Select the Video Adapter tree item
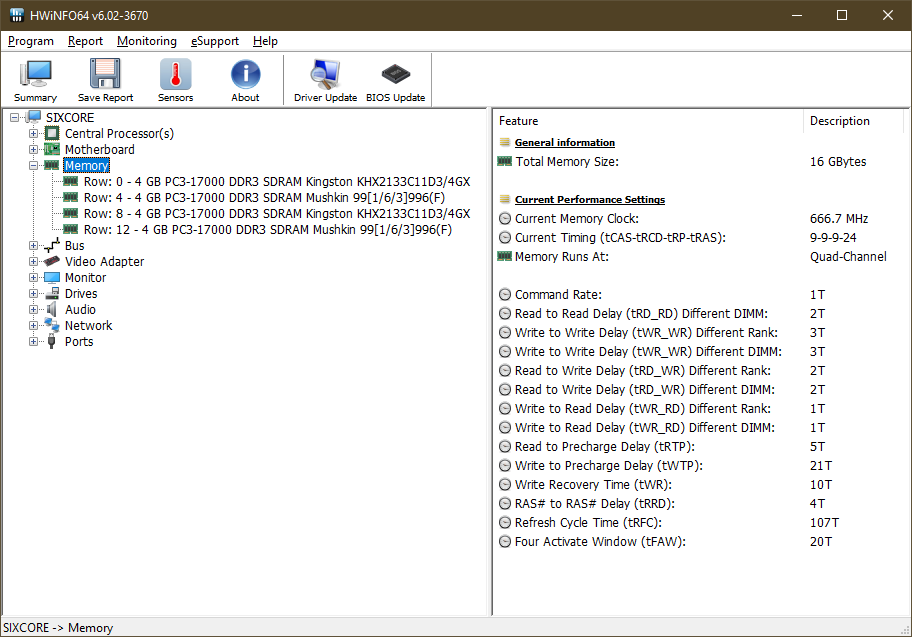Viewport: 912px width, 637px height. (105, 261)
